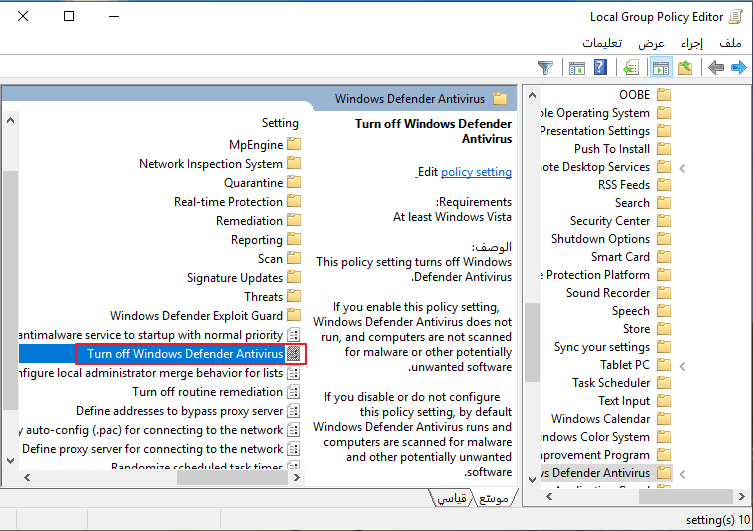Open the blue question mark Help icon
This screenshot has height=531, width=753.
[x=600, y=68]
